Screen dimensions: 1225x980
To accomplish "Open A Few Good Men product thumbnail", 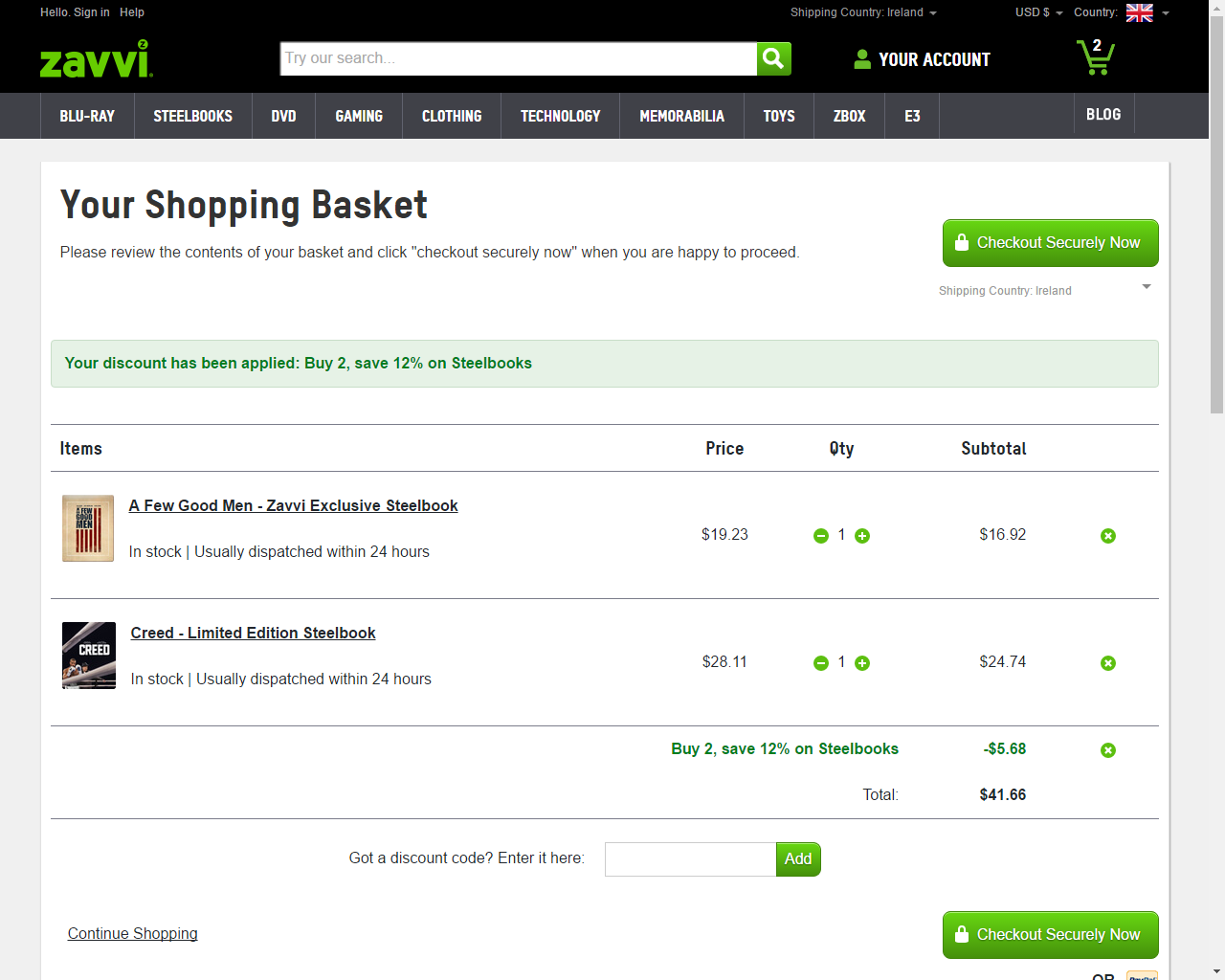I will coord(88,528).
